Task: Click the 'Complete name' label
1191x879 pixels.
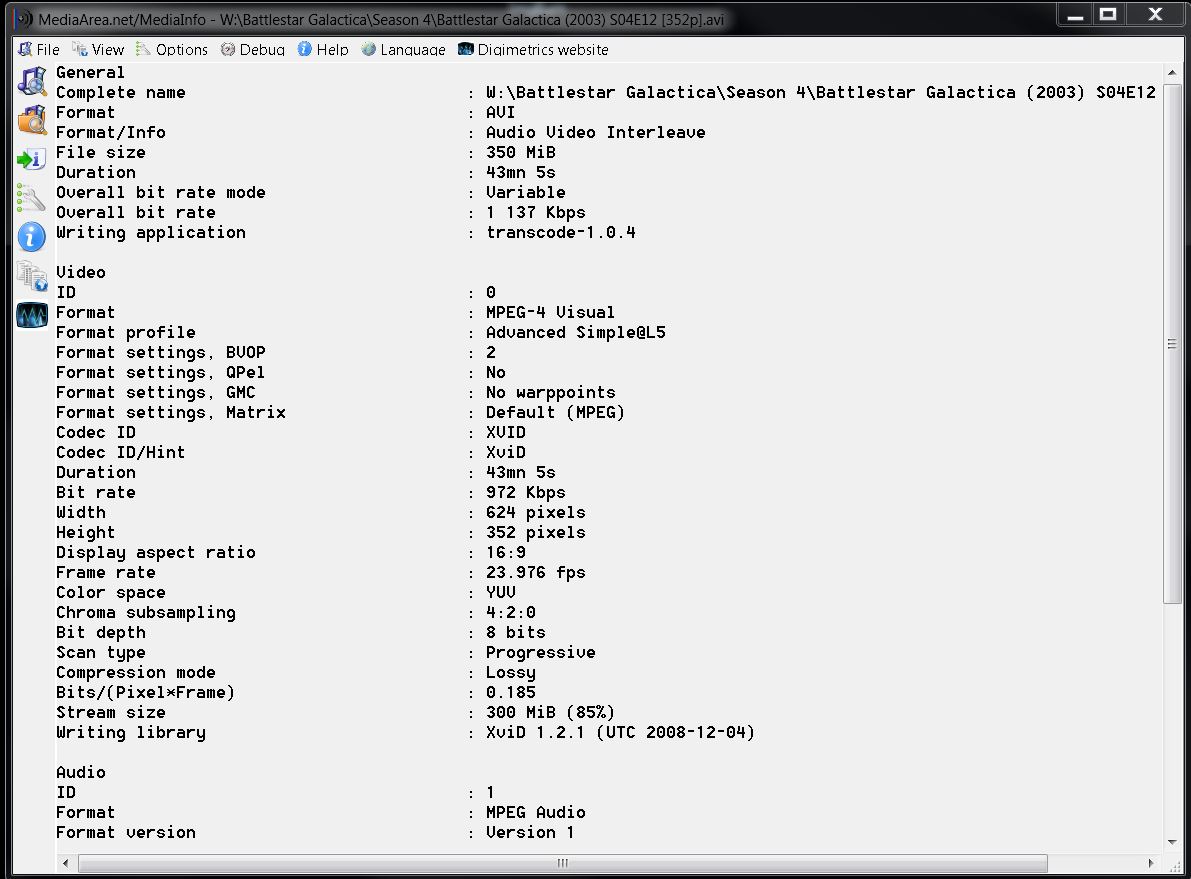Action: [121, 93]
